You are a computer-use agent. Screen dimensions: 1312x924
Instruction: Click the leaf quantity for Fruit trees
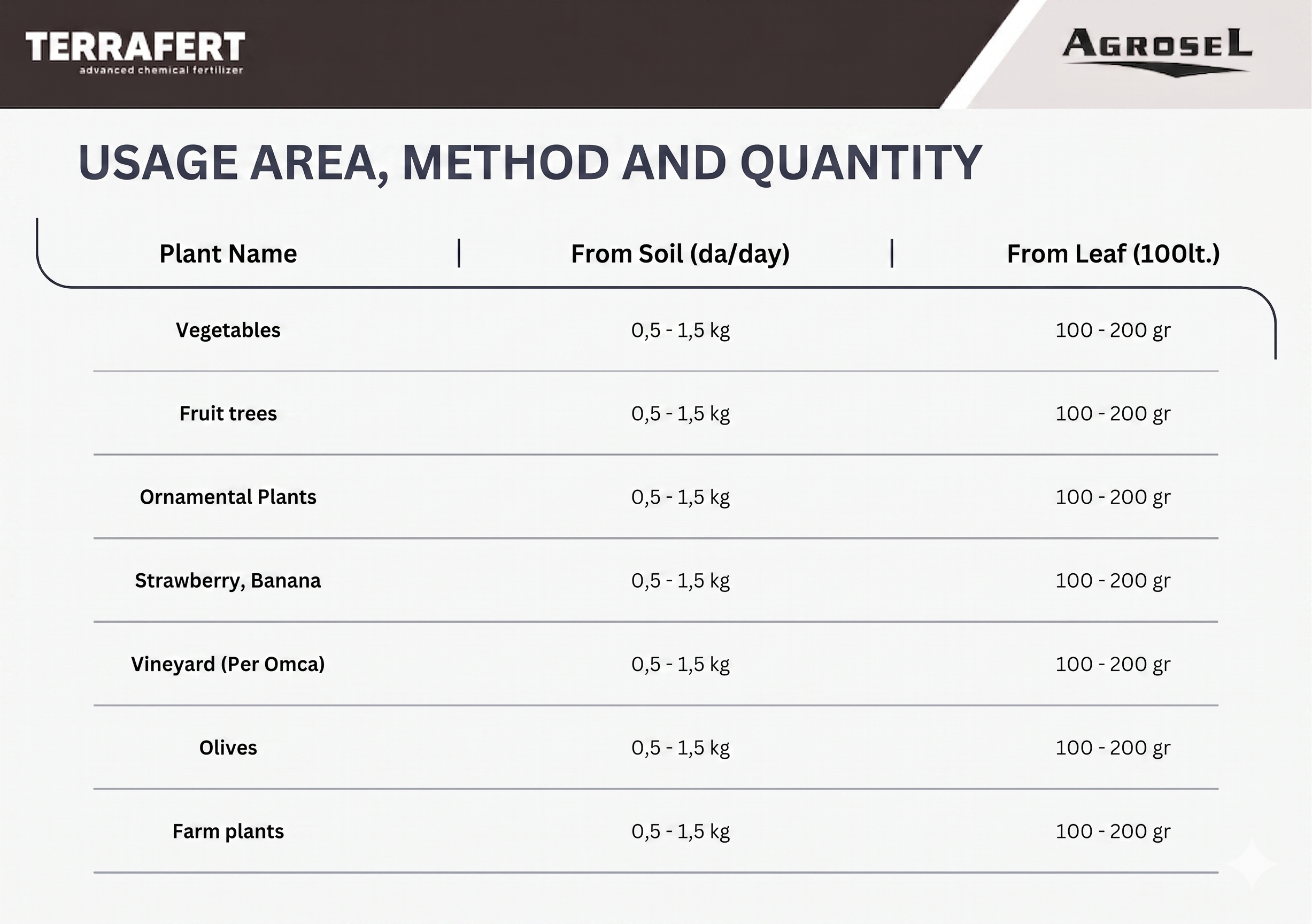click(1113, 414)
